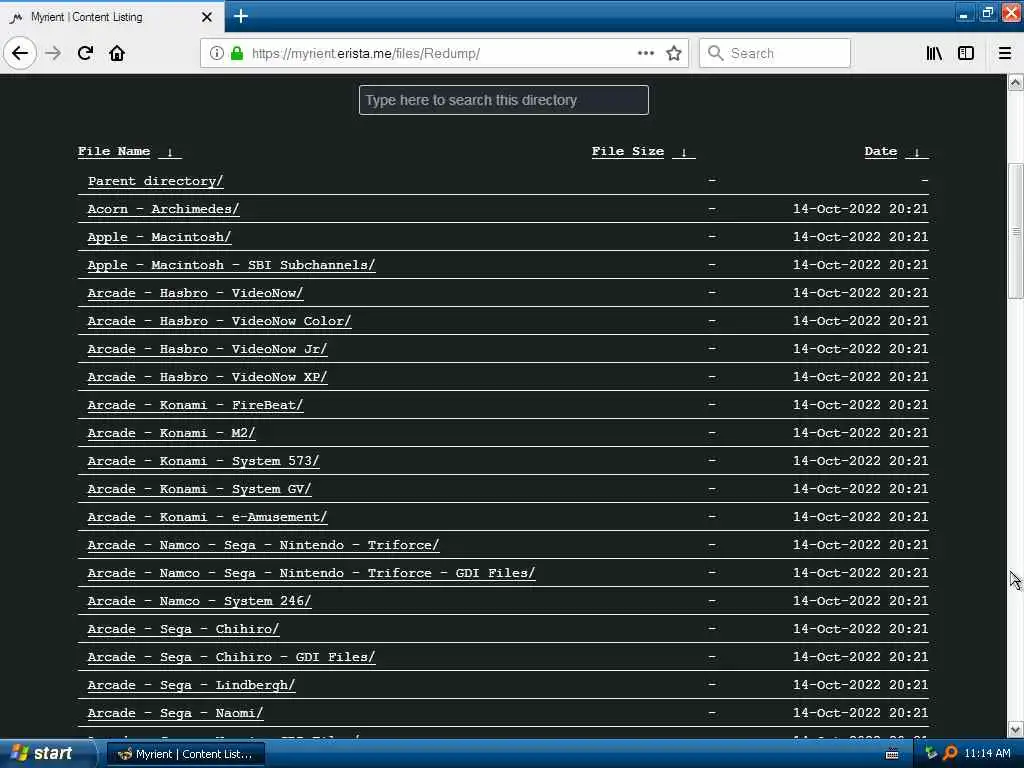Open Apple - Macintosh - SBI Subchannels folder
This screenshot has width=1024, height=768.
[231, 265]
